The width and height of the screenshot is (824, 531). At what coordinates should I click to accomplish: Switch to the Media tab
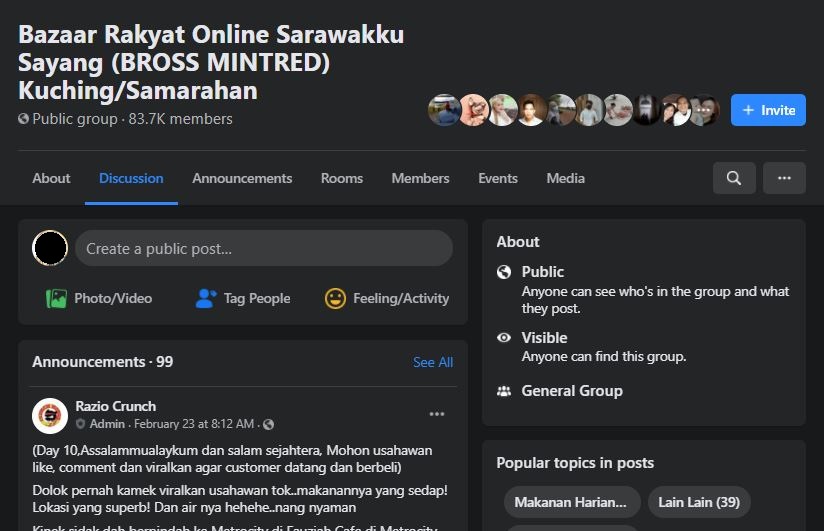tap(565, 178)
